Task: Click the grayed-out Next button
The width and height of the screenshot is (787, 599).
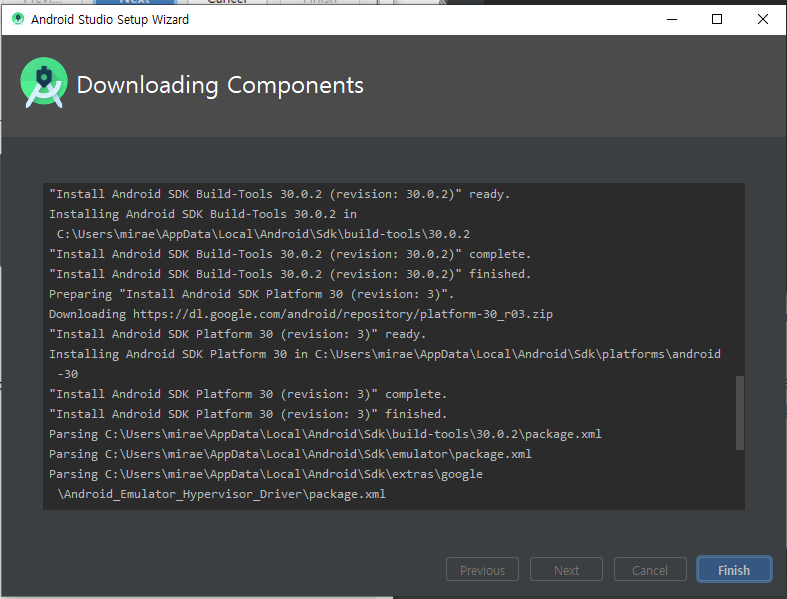Action: 566,570
